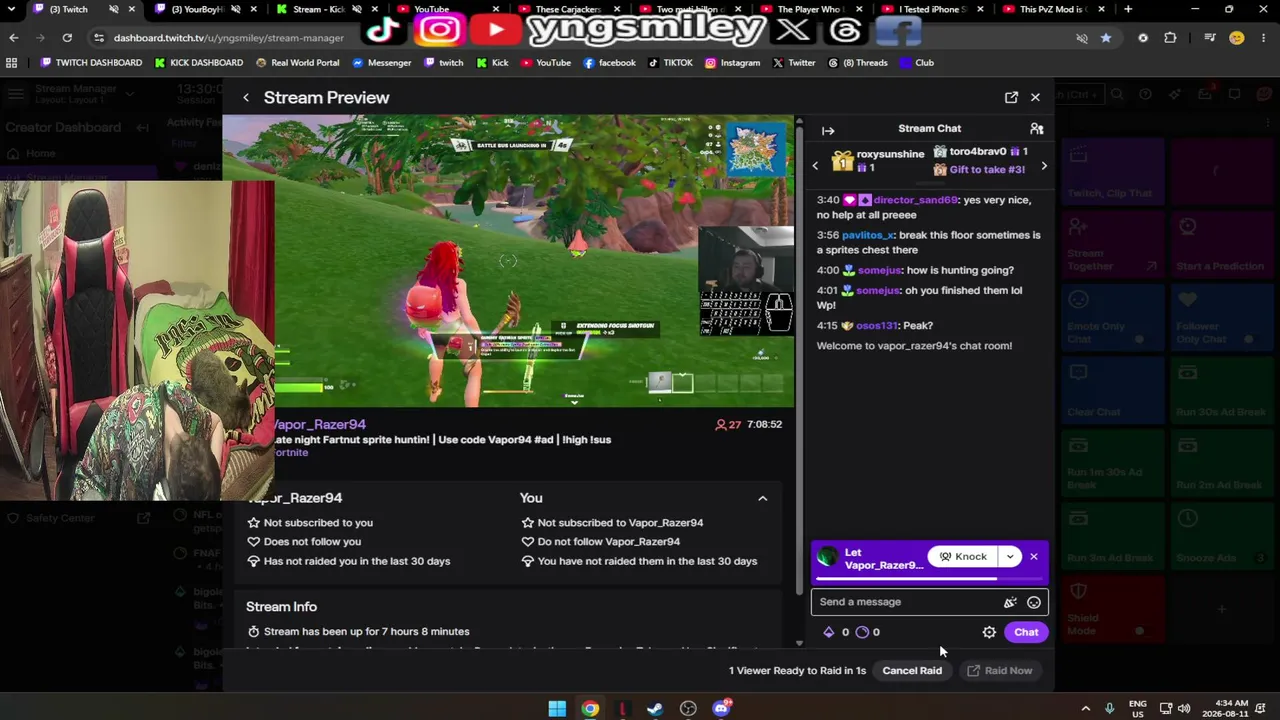Open taskbar volume control
The width and height of the screenshot is (1280, 720).
click(1184, 709)
